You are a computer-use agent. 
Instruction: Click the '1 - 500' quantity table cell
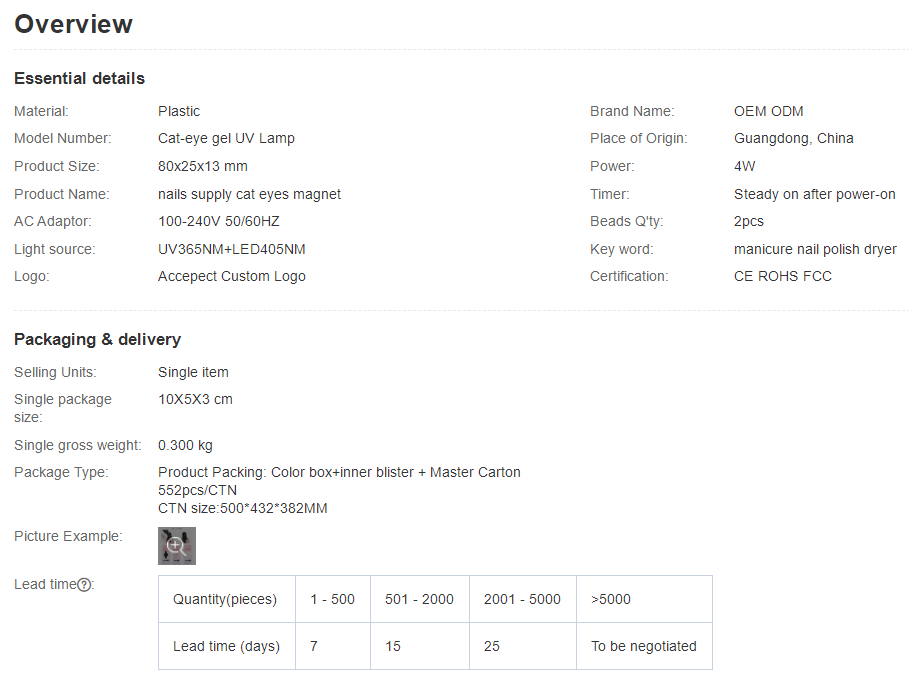[332, 599]
